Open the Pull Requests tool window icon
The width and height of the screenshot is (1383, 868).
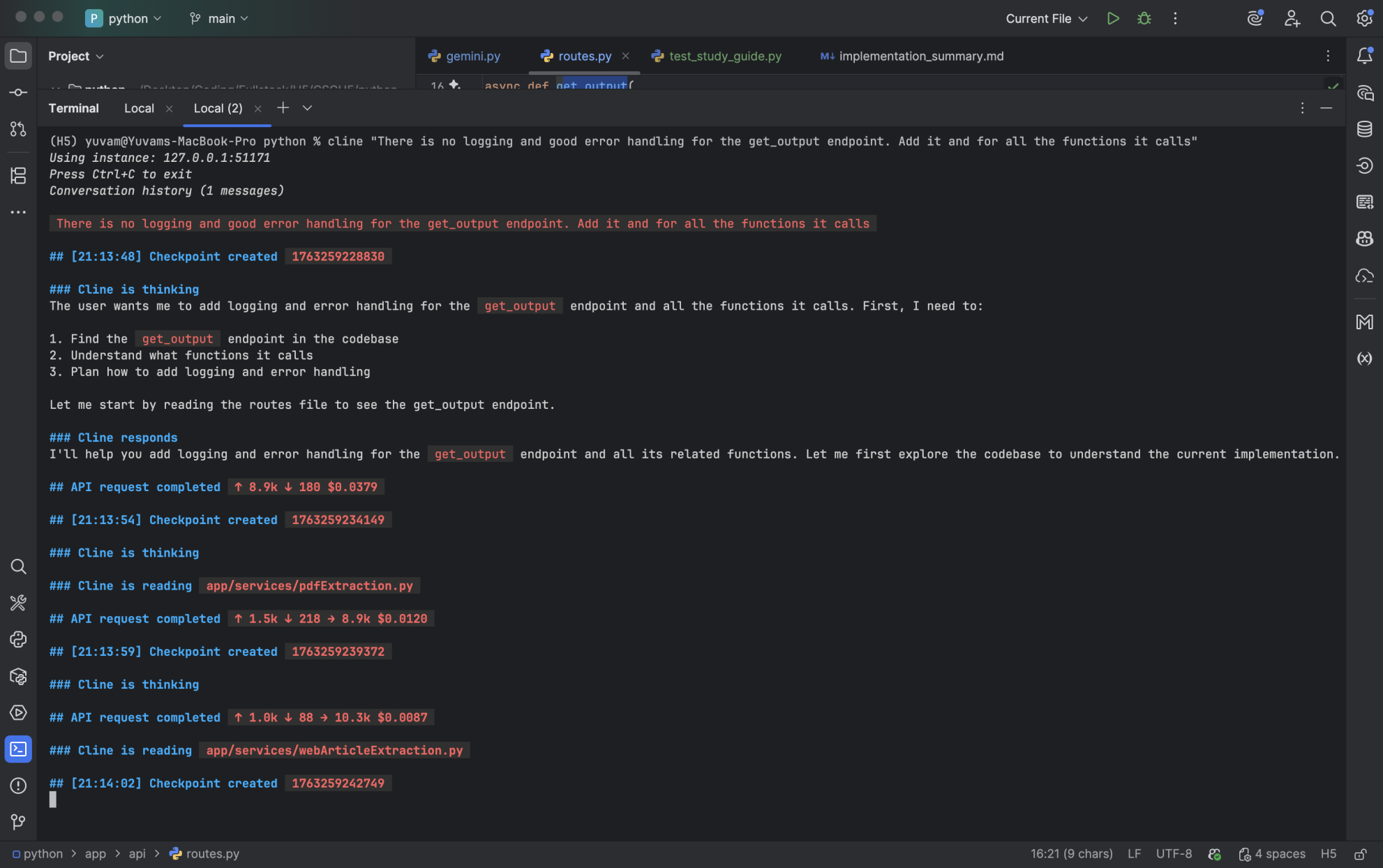(x=18, y=129)
